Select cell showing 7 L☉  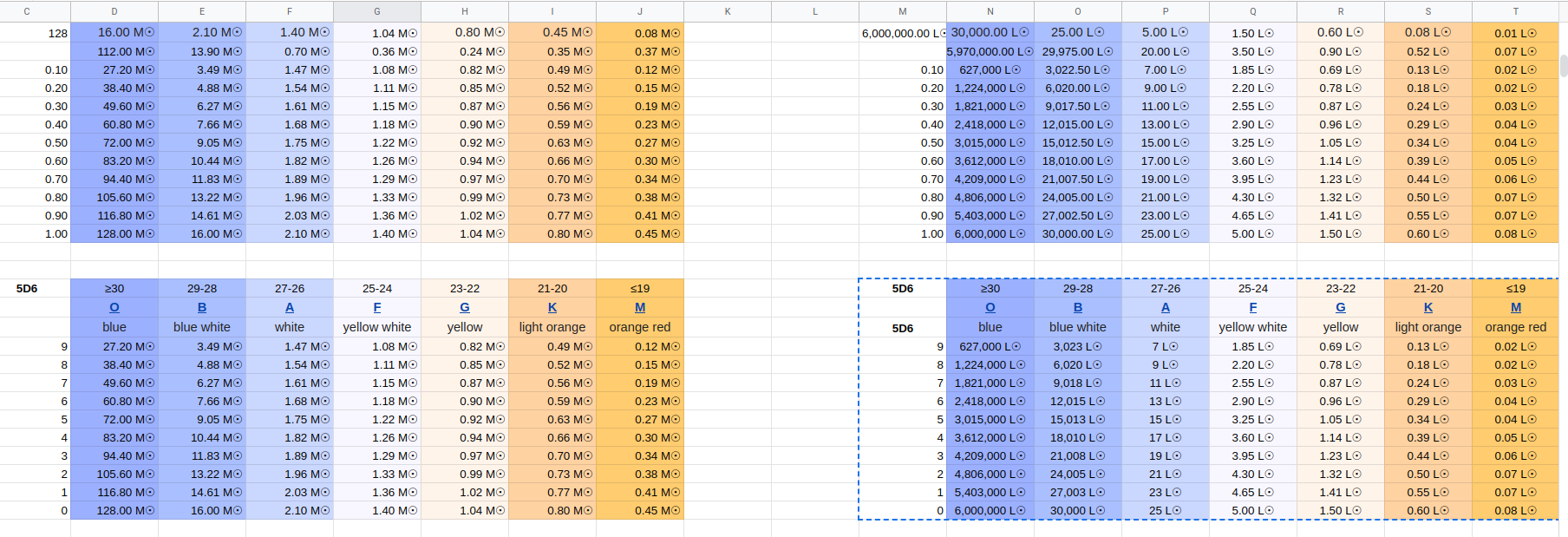1166,346
